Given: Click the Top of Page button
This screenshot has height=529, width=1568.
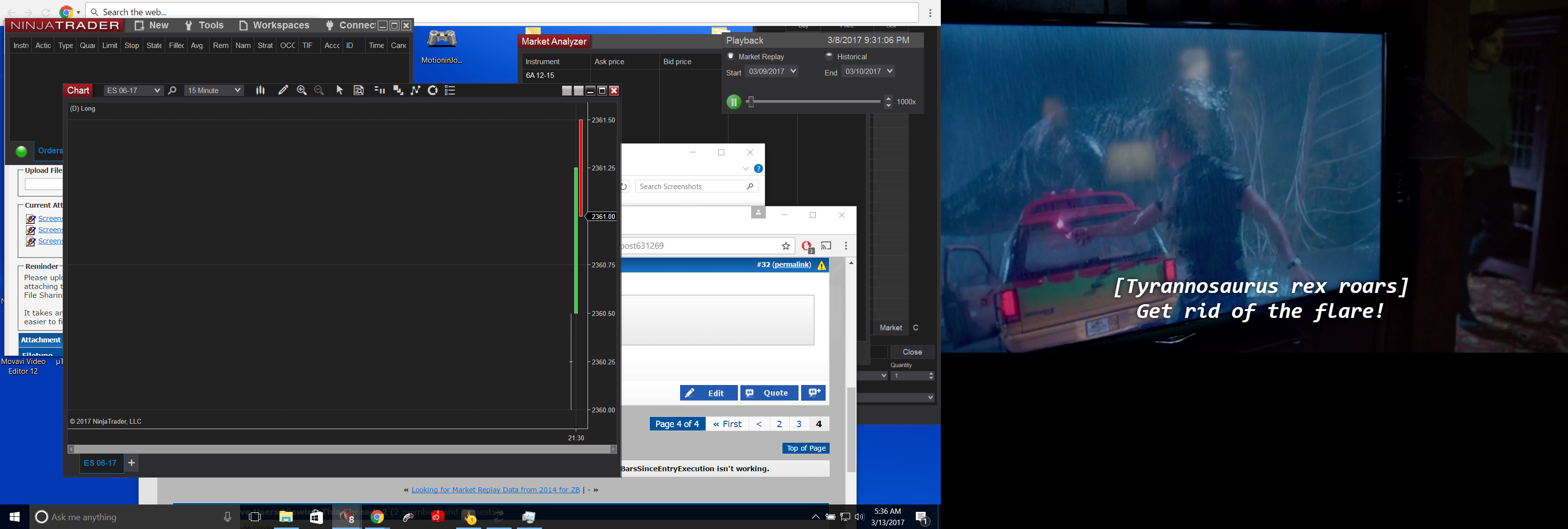Looking at the screenshot, I should (806, 449).
